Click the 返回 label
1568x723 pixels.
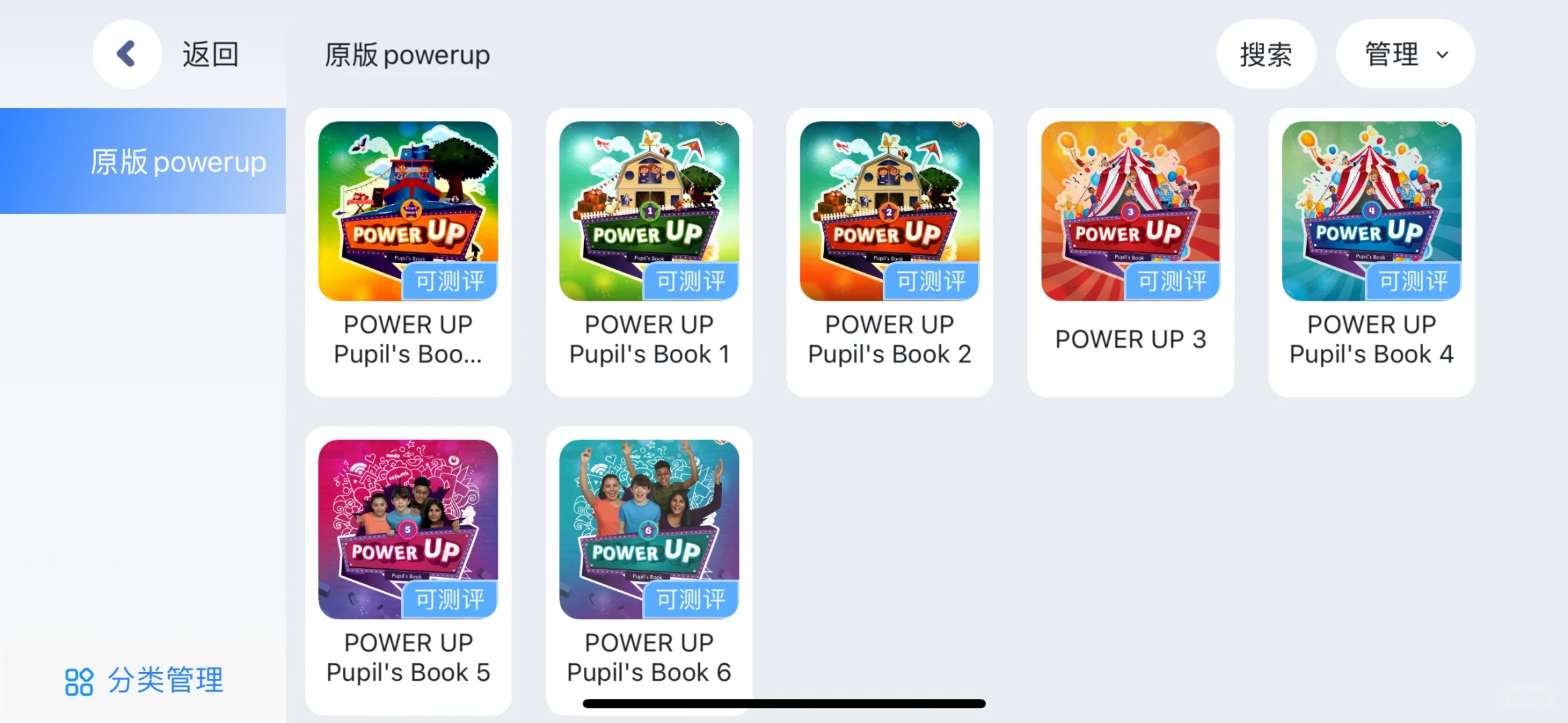[x=210, y=54]
